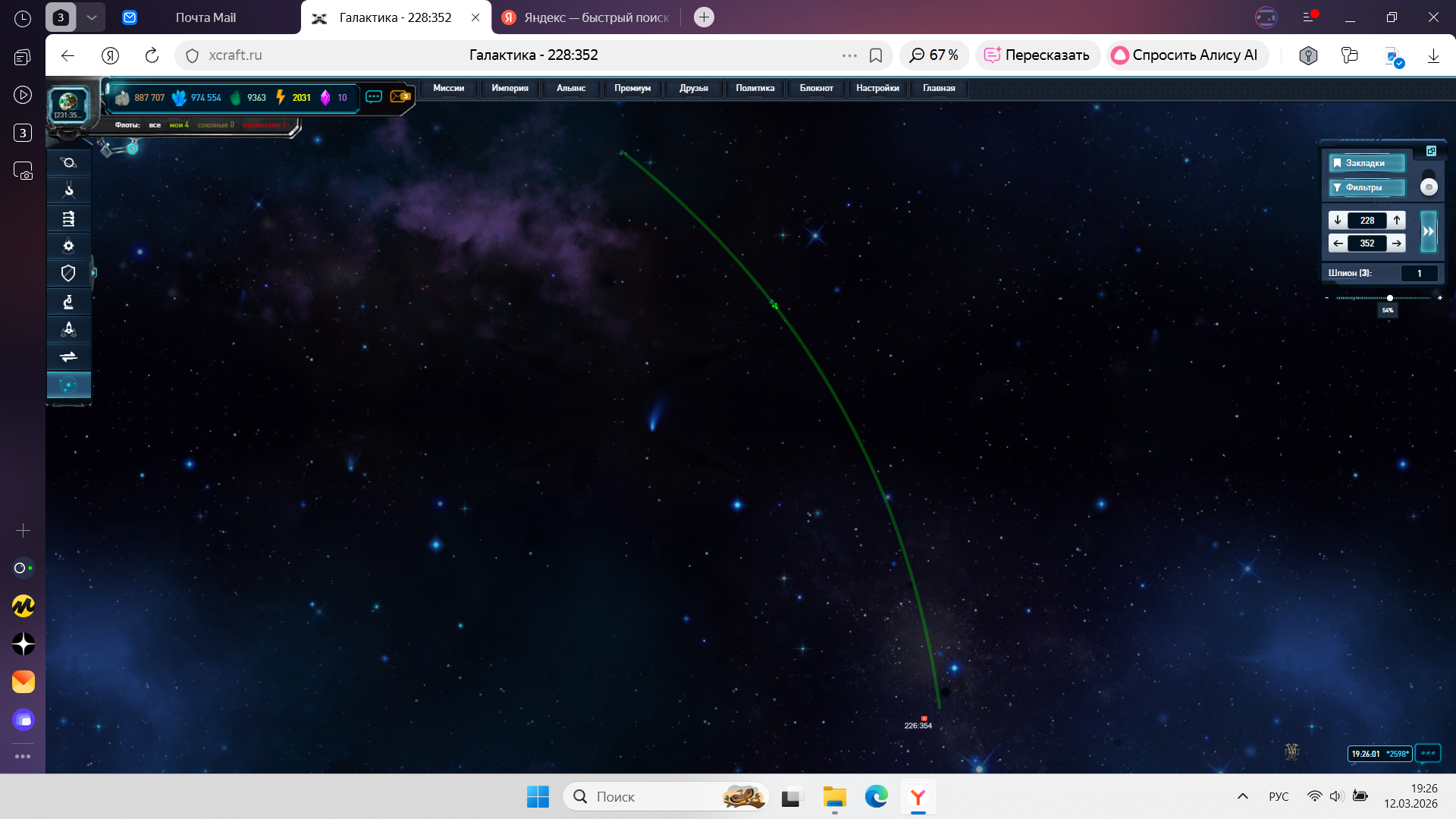Image resolution: width=1456 pixels, height=819 pixels.
Task: Open the shipyard rocket sidebar icon
Action: (68, 329)
